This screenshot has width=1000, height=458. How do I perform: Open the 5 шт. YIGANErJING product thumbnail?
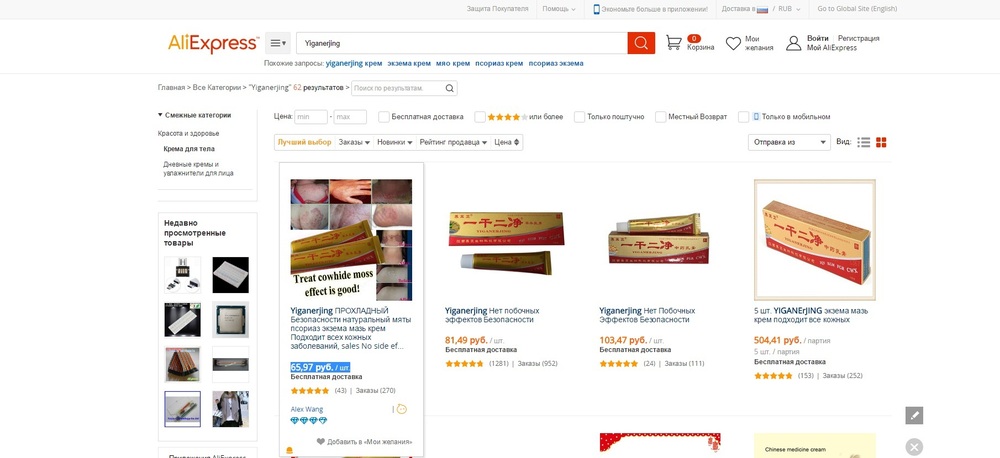[814, 239]
